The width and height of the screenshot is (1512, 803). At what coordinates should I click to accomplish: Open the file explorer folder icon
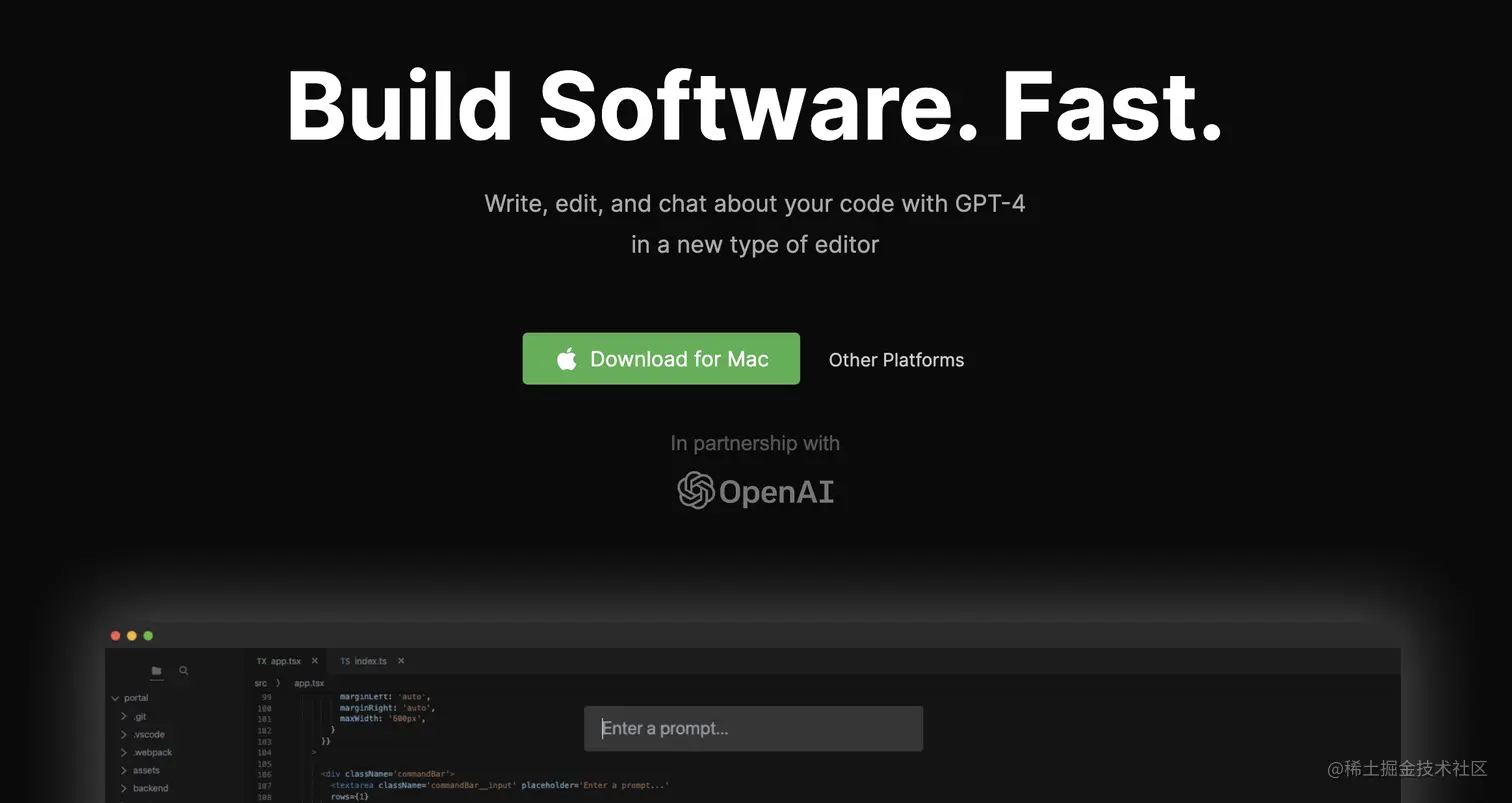coord(157,671)
